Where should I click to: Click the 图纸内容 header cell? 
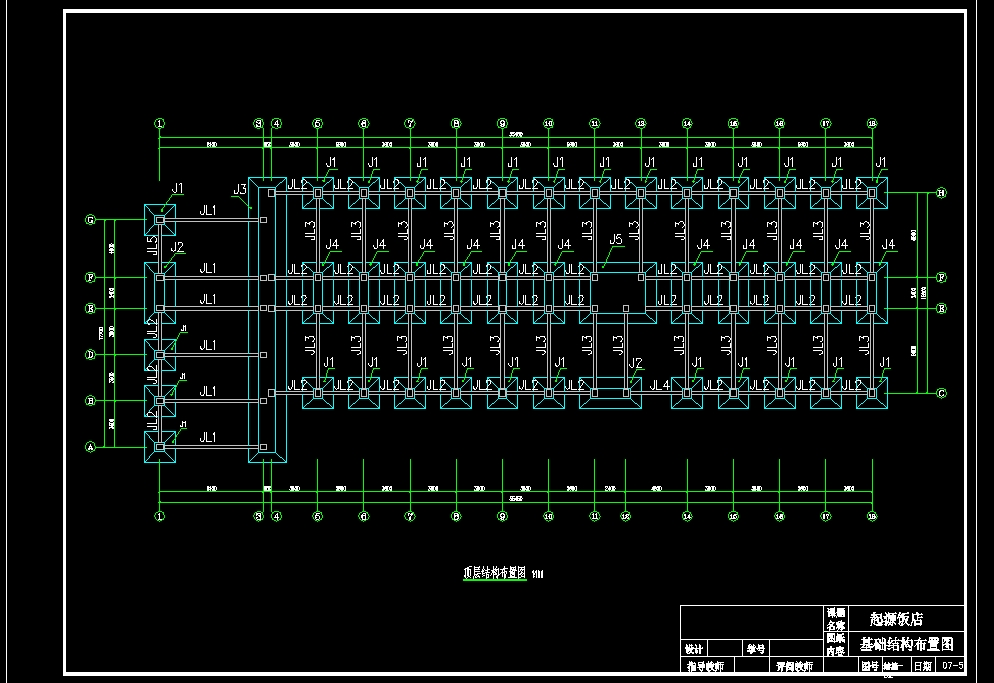click(x=836, y=644)
